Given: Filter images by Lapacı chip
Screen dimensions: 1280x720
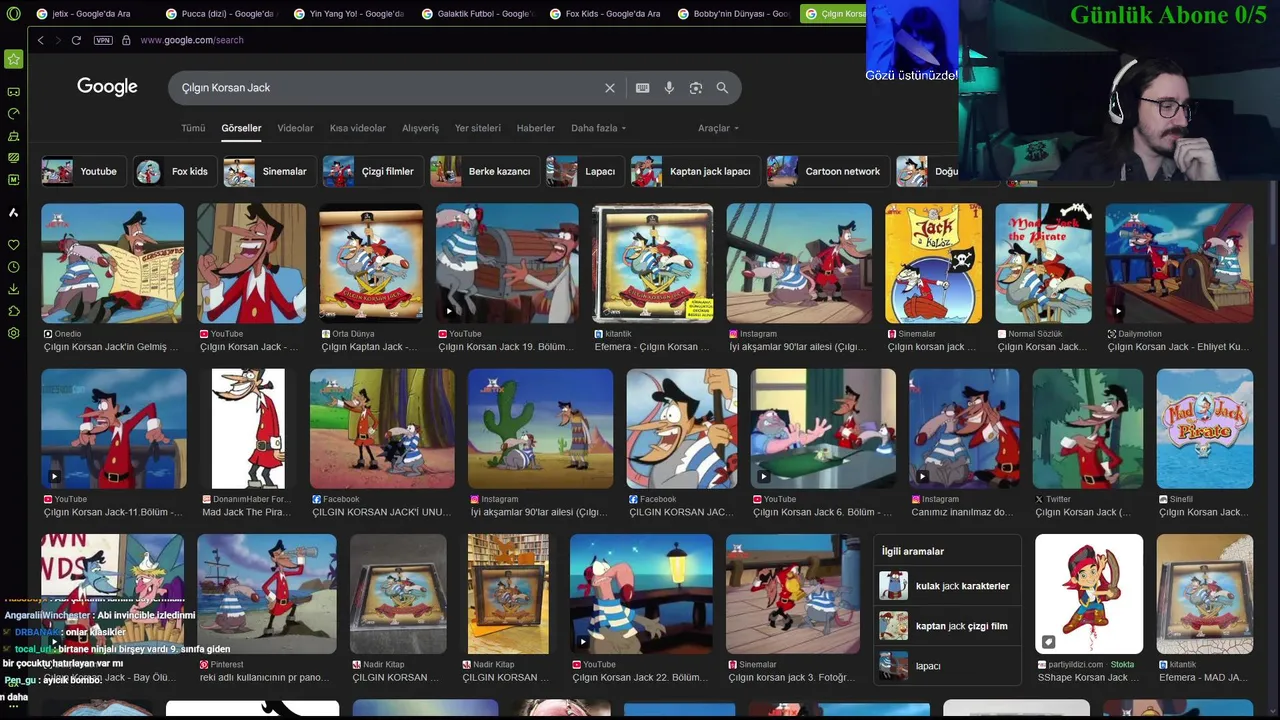Looking at the screenshot, I should [585, 171].
